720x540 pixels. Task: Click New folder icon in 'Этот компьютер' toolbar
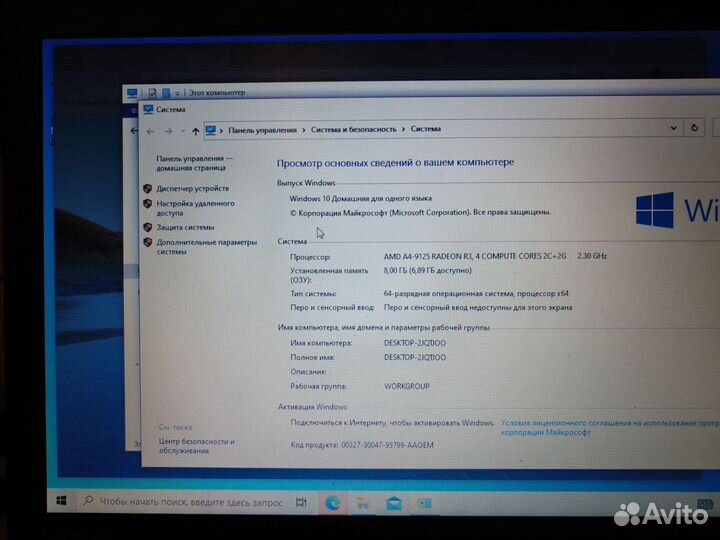click(x=166, y=93)
